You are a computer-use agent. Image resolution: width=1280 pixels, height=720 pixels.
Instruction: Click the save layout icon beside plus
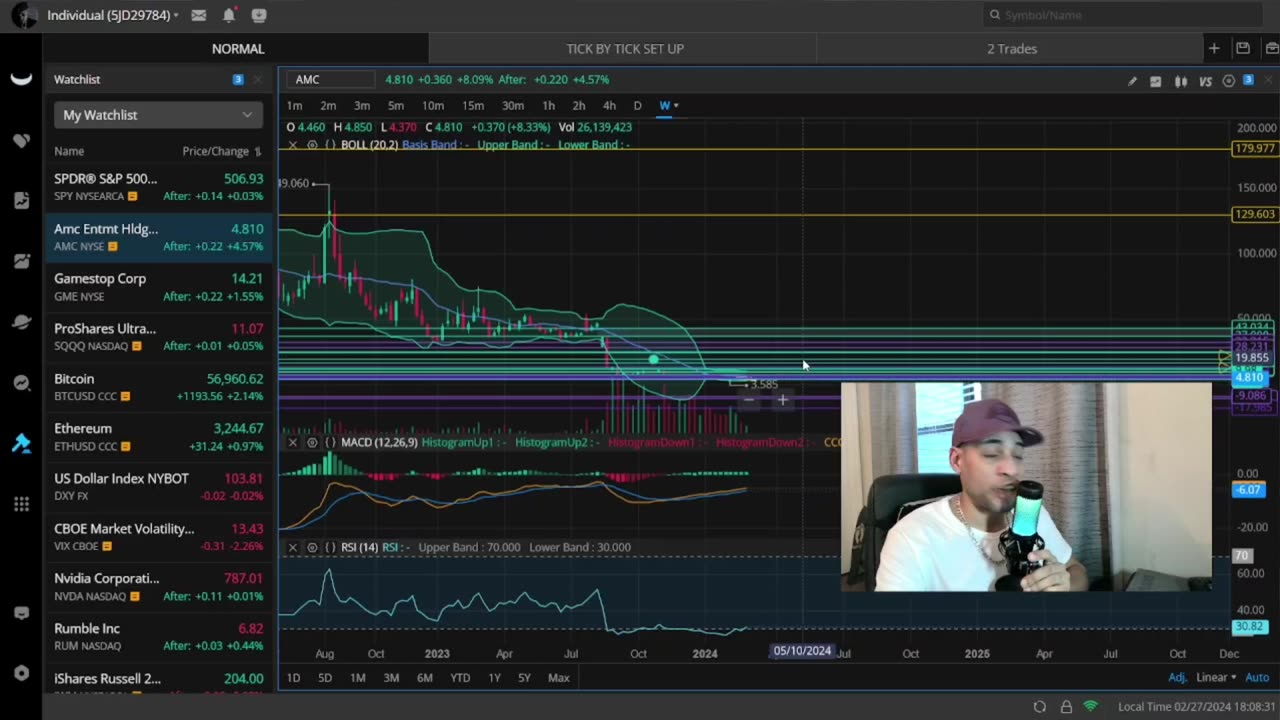pos(1242,48)
